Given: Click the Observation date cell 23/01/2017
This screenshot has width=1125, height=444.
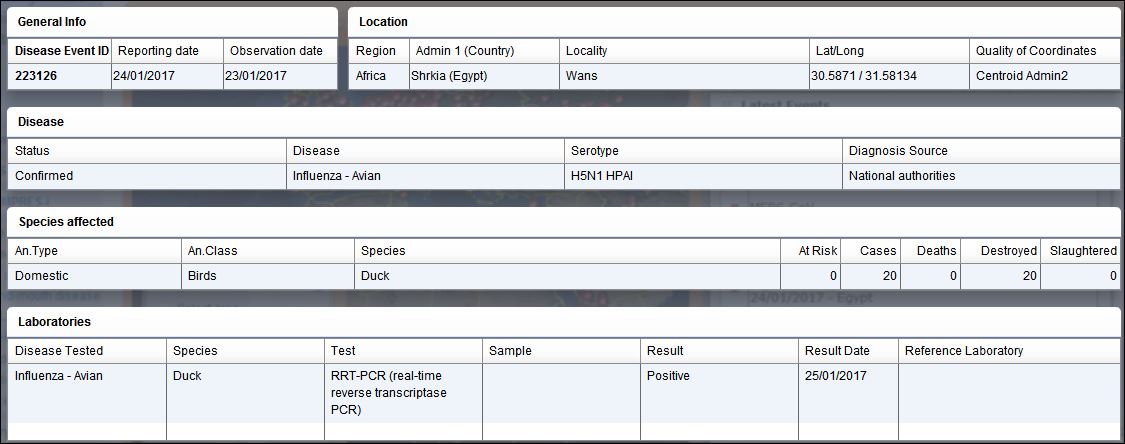Looking at the screenshot, I should [280, 76].
